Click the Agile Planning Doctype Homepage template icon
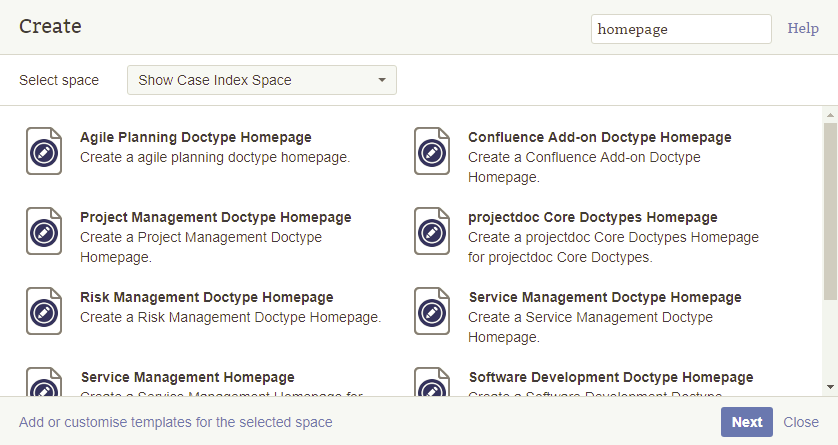Screen dimensions: 838x445 43,151
